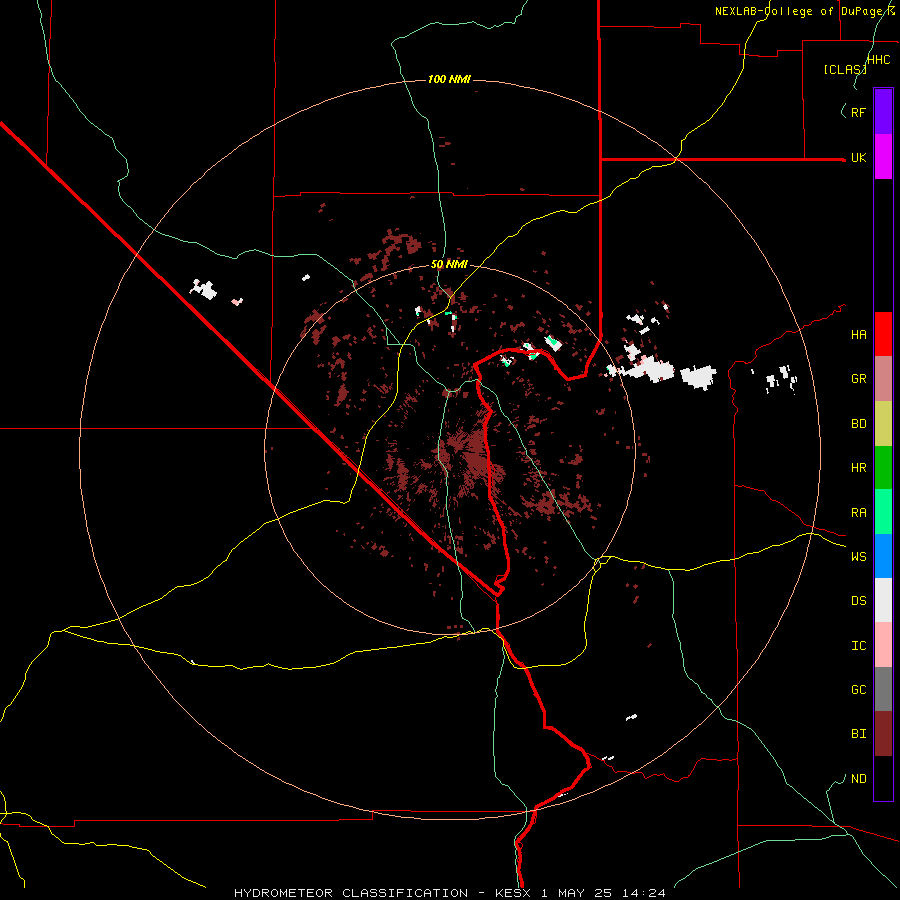Click the bright green RA legend swatch
This screenshot has height=900, width=900.
883,512
